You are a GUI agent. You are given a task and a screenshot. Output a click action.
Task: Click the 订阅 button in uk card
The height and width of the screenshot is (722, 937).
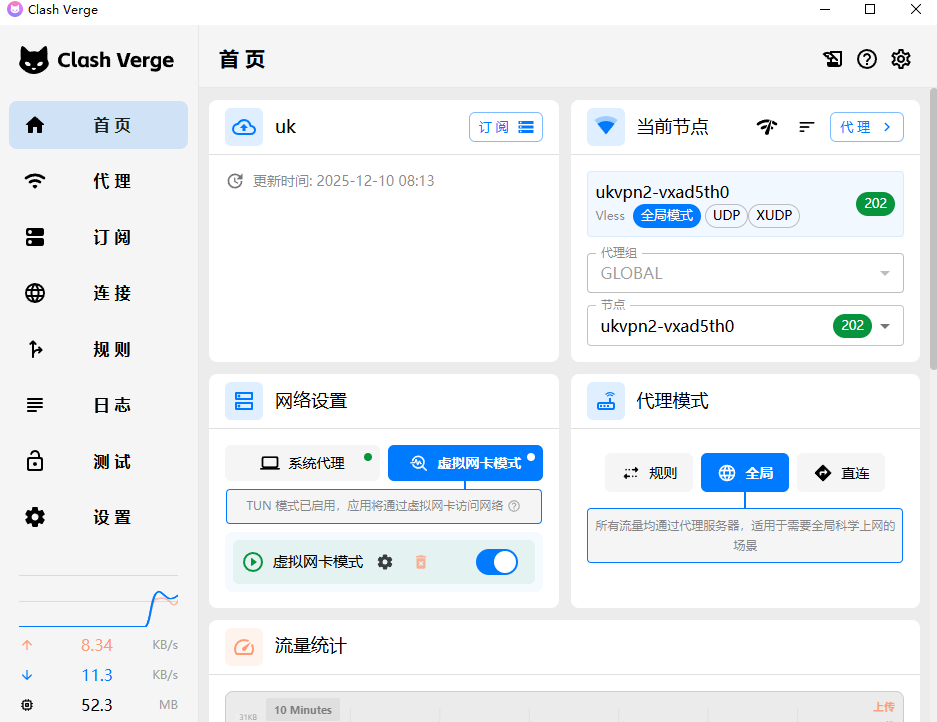(505, 127)
